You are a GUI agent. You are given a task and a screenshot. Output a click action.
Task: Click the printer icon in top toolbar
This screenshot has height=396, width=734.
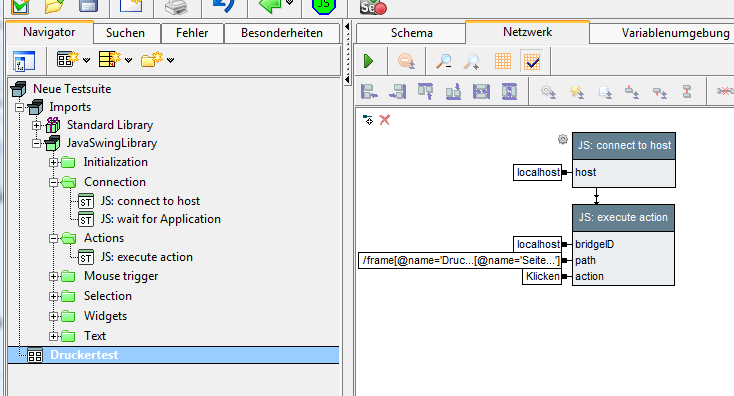click(176, 7)
